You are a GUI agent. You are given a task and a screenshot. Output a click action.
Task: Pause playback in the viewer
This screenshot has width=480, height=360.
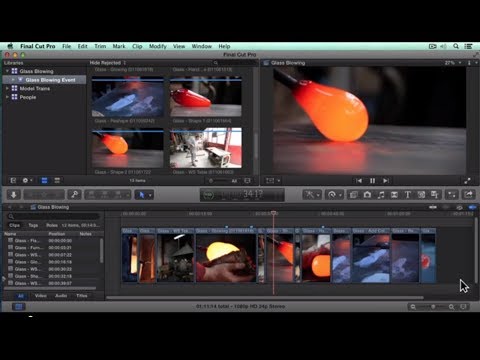pos(372,181)
